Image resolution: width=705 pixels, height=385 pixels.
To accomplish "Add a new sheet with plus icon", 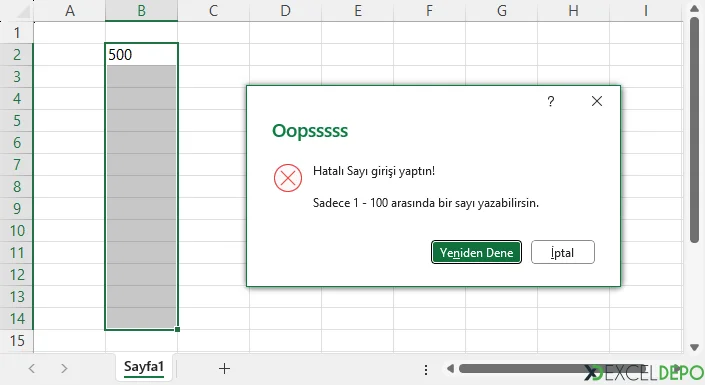I will point(224,369).
